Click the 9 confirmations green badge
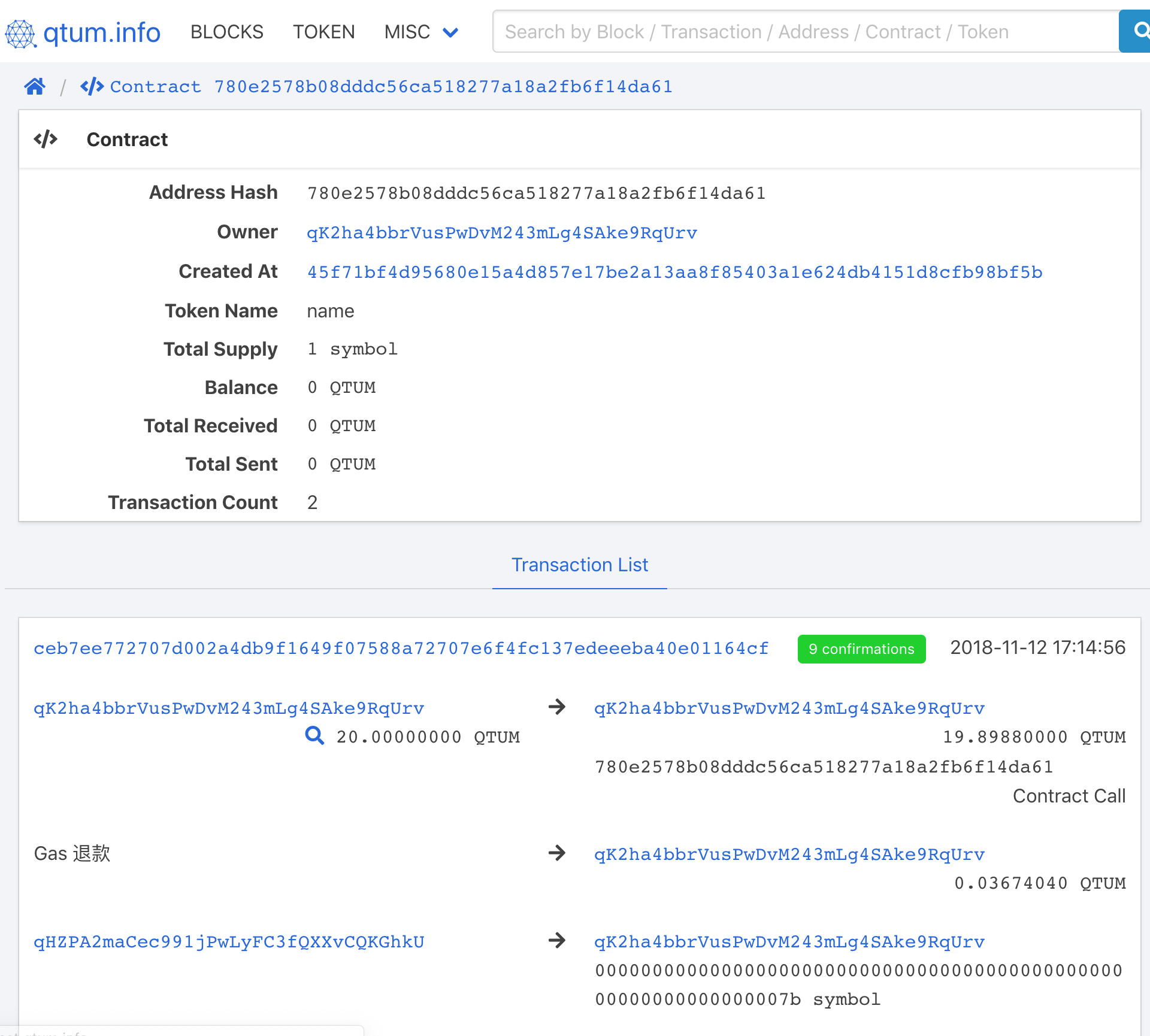 tap(861, 649)
